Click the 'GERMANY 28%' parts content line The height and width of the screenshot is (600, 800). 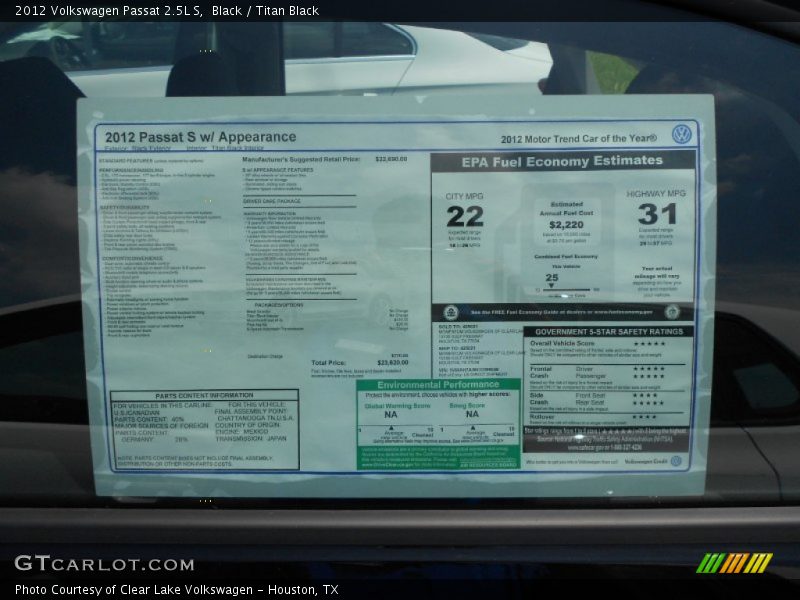155,439
